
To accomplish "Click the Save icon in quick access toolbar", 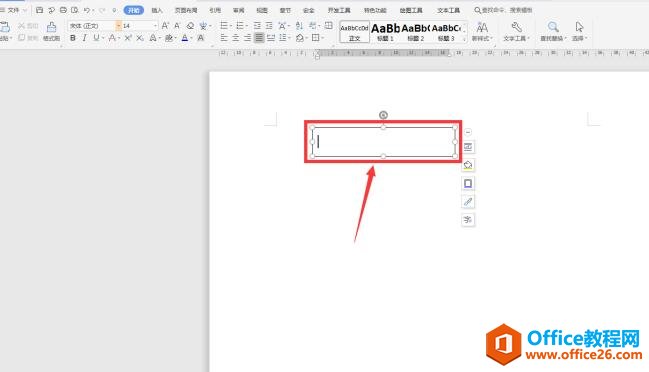I will click(x=39, y=10).
